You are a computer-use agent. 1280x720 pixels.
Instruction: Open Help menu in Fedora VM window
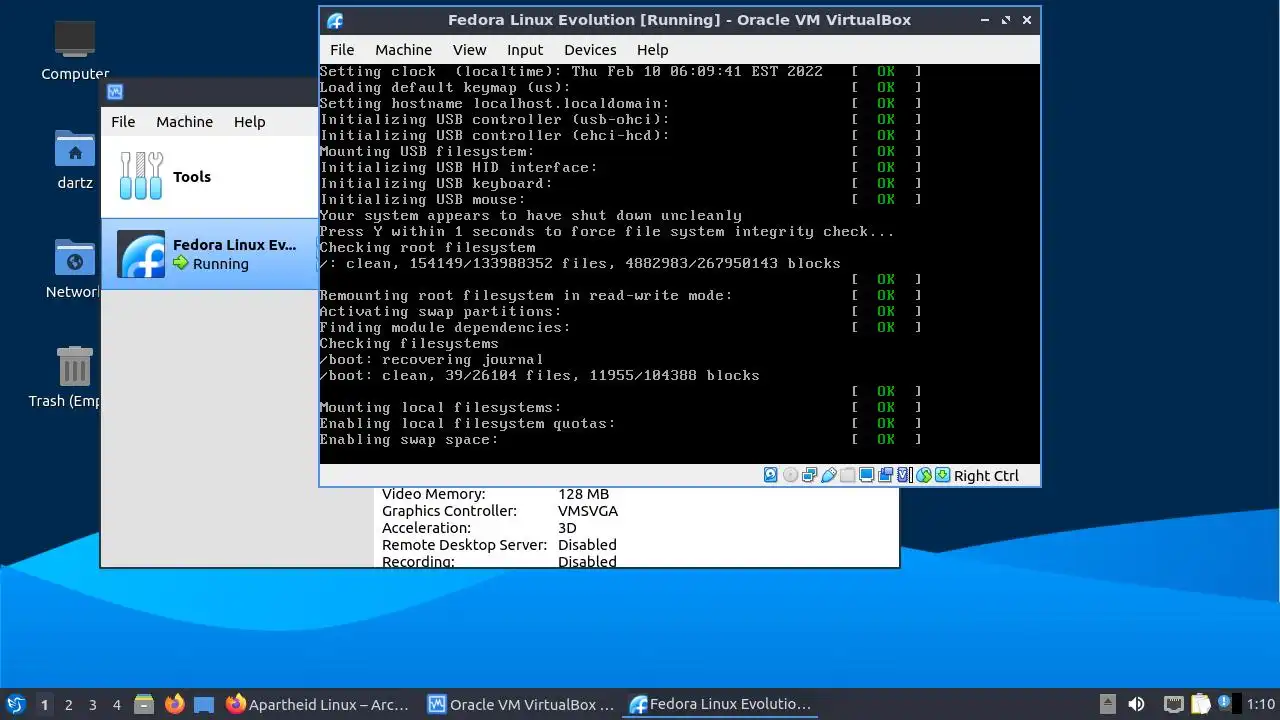[652, 49]
